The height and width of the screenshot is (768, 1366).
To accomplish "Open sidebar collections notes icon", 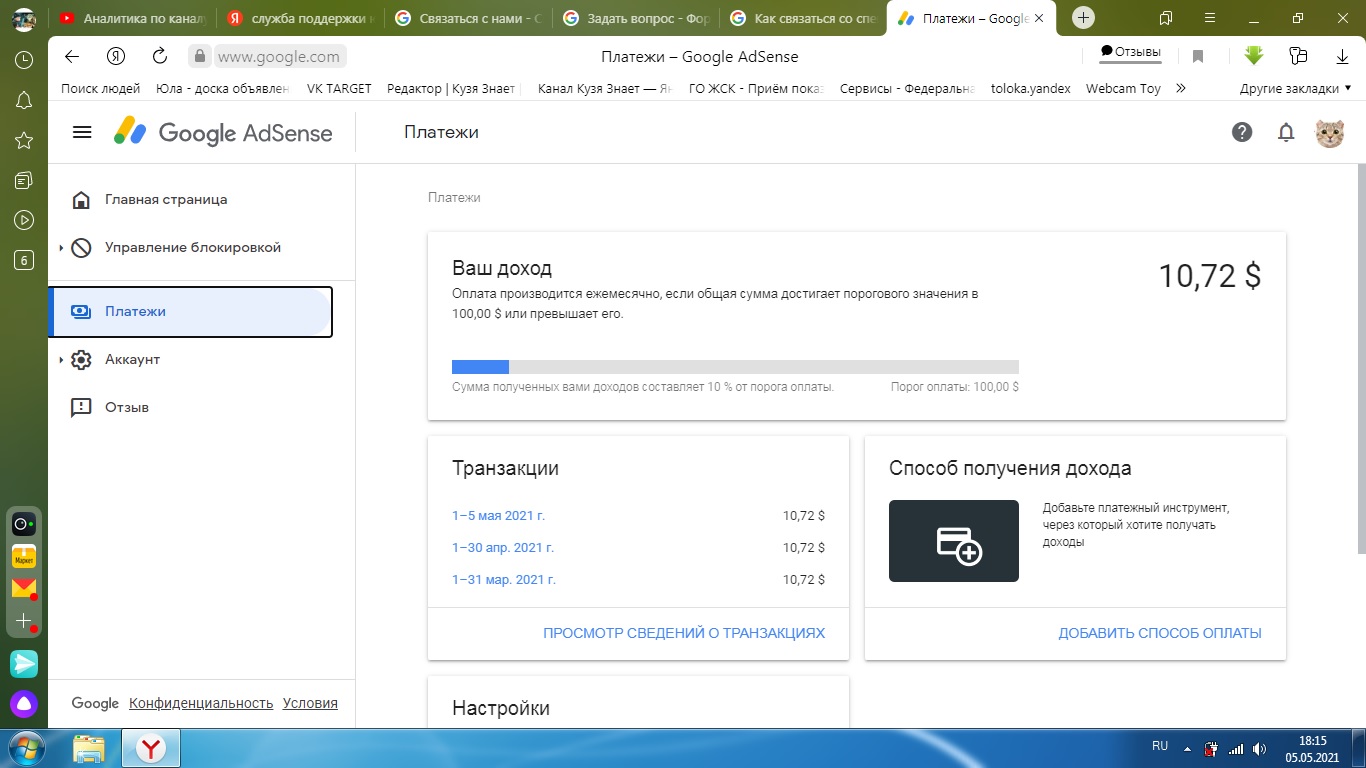I will coord(24,180).
